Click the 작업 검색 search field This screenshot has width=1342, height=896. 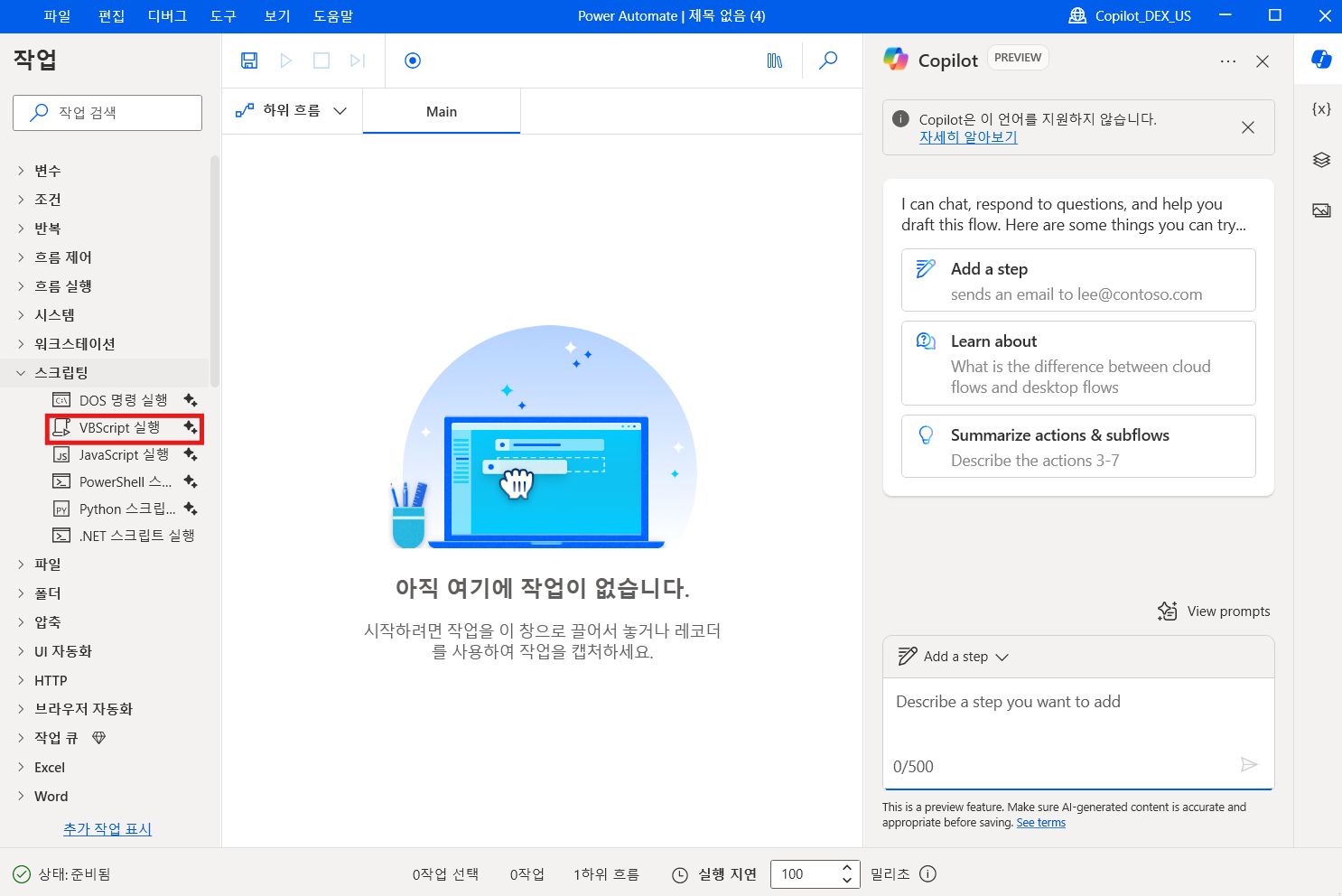pos(107,113)
